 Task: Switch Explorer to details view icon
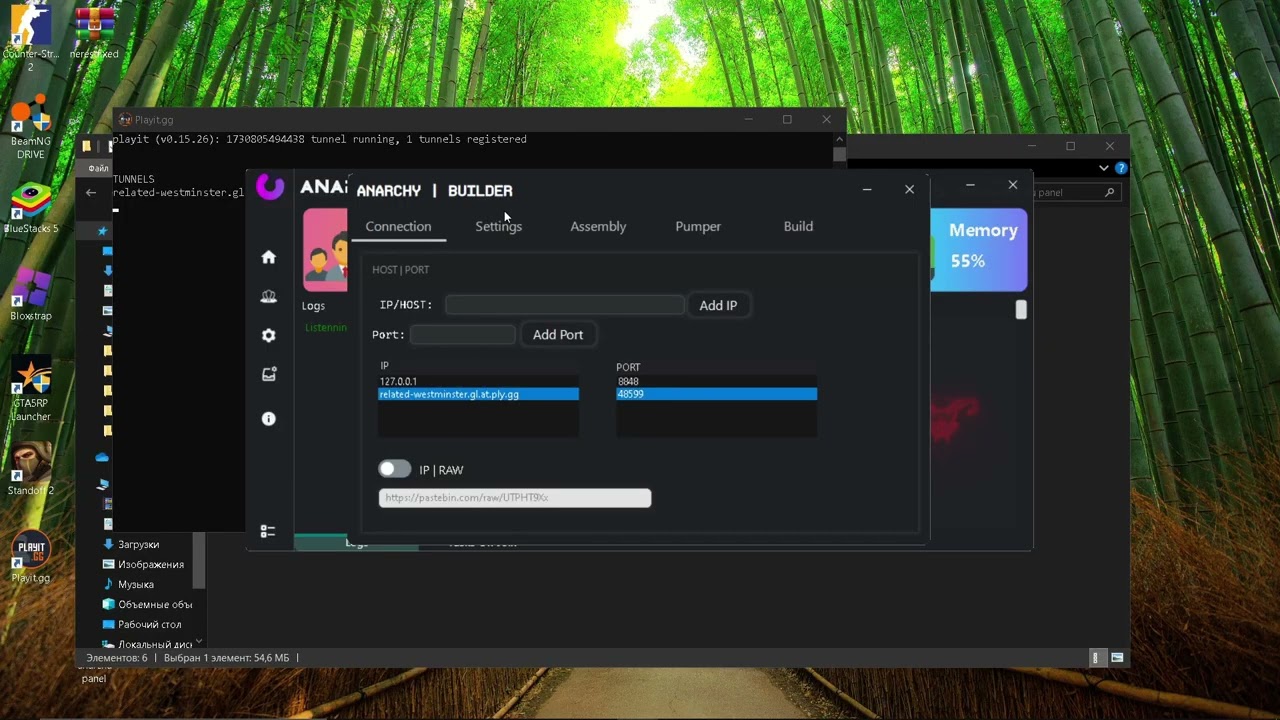tap(1095, 658)
